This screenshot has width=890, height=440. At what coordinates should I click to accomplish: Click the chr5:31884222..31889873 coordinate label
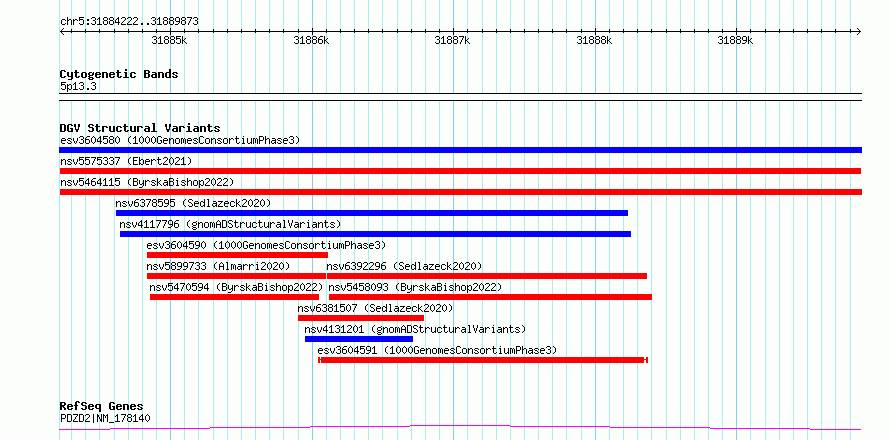[129, 22]
